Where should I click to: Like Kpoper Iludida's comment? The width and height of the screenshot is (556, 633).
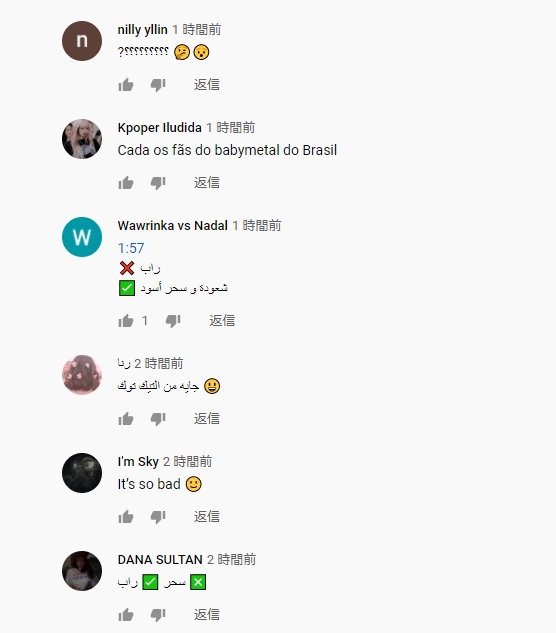[126, 183]
